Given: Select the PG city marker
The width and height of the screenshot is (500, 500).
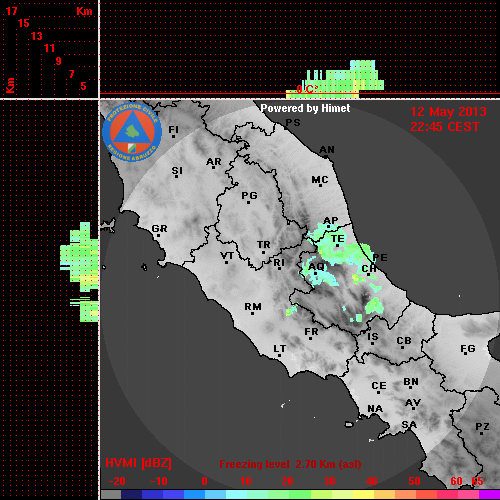Looking at the screenshot, I should point(248,202).
